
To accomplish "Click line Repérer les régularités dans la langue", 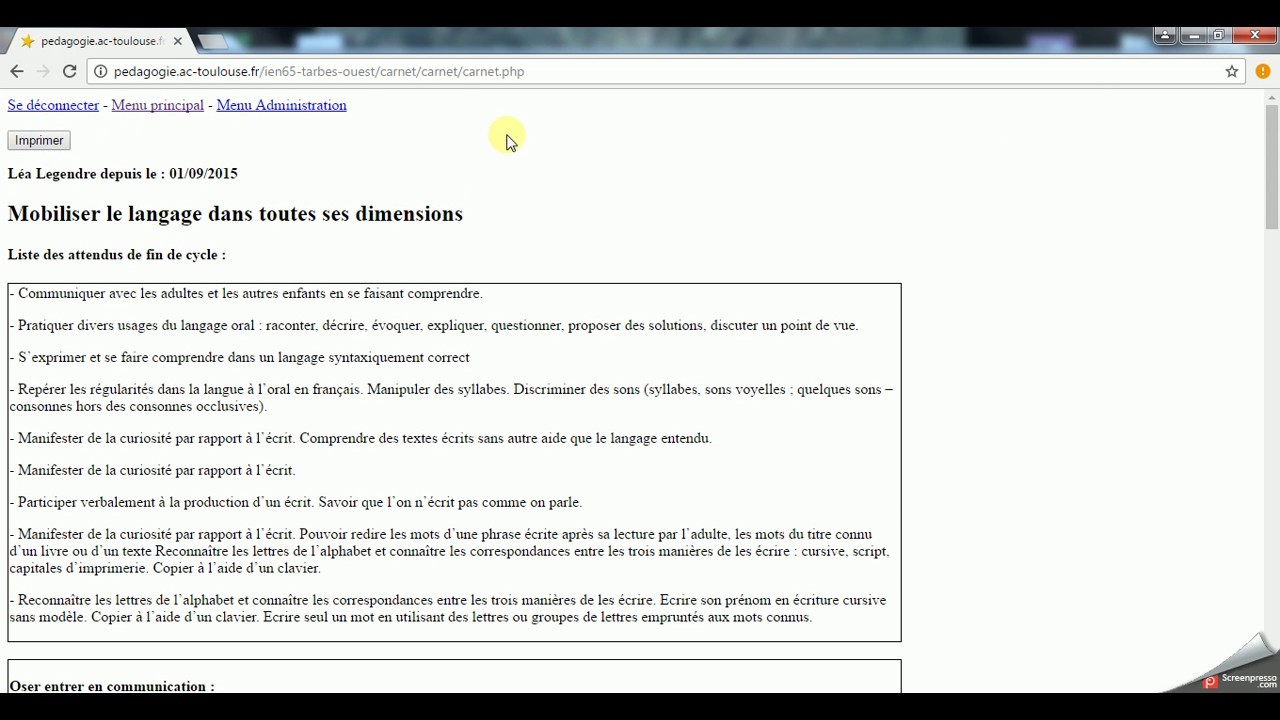I will tap(451, 398).
